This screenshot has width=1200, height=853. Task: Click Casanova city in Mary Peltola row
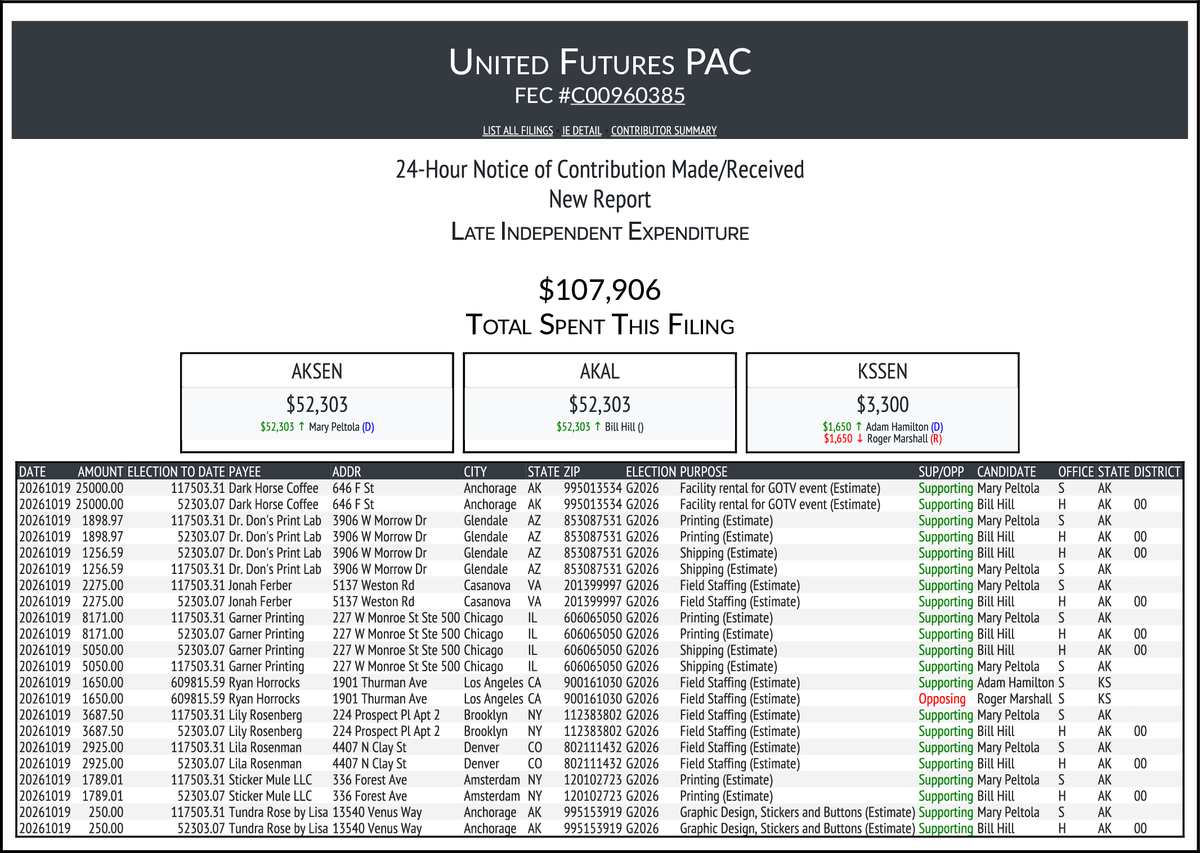(488, 585)
